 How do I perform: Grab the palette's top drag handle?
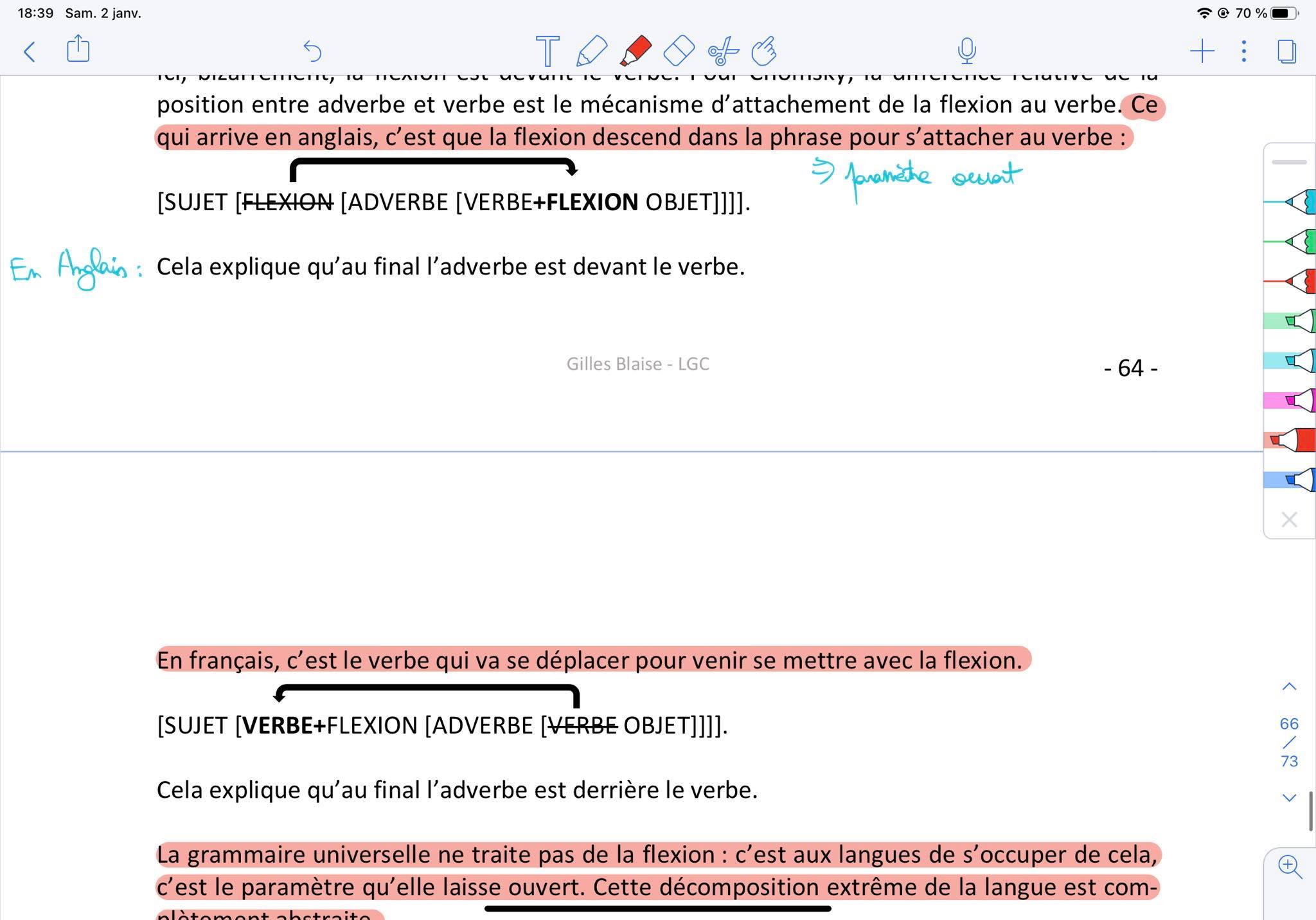[1289, 162]
